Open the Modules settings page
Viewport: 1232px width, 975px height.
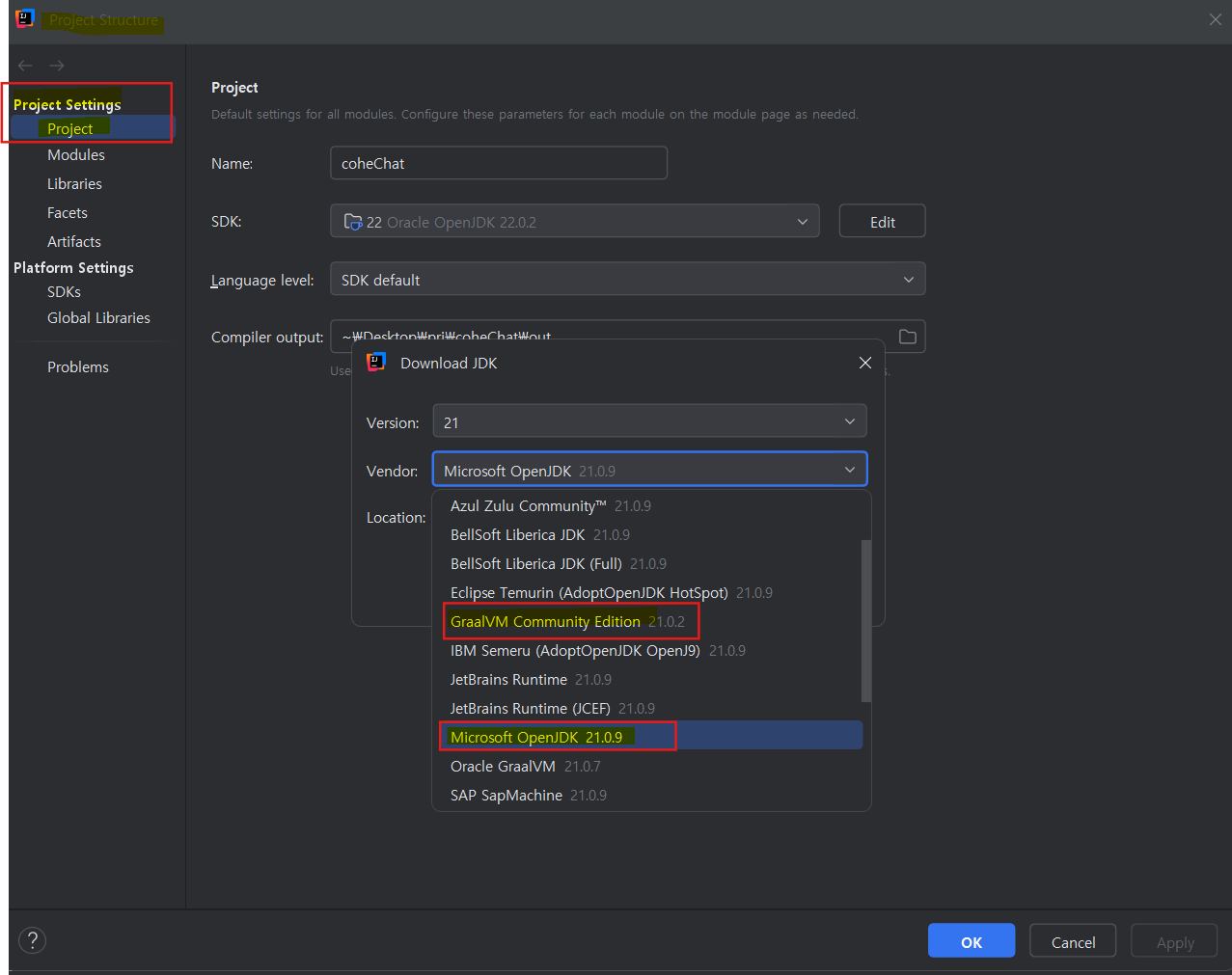(x=76, y=155)
